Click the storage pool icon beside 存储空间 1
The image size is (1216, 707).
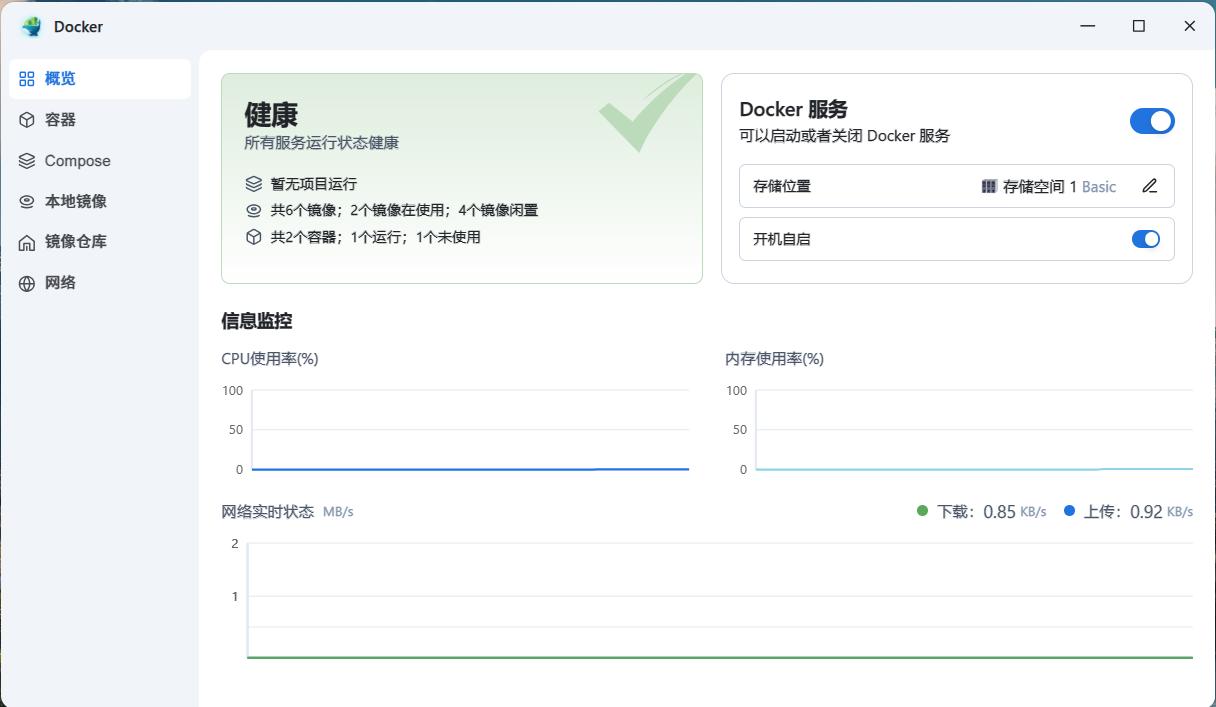(x=989, y=186)
